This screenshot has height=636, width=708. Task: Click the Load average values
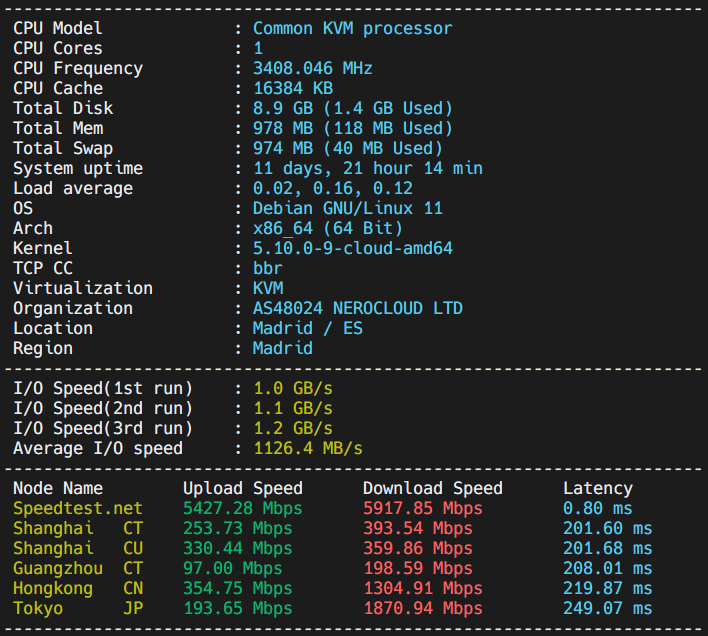332,188
